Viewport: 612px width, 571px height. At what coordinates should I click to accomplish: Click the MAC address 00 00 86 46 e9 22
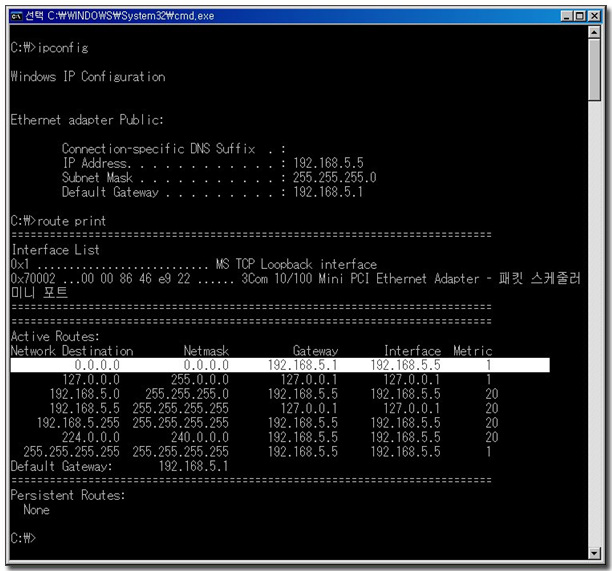(x=136, y=279)
